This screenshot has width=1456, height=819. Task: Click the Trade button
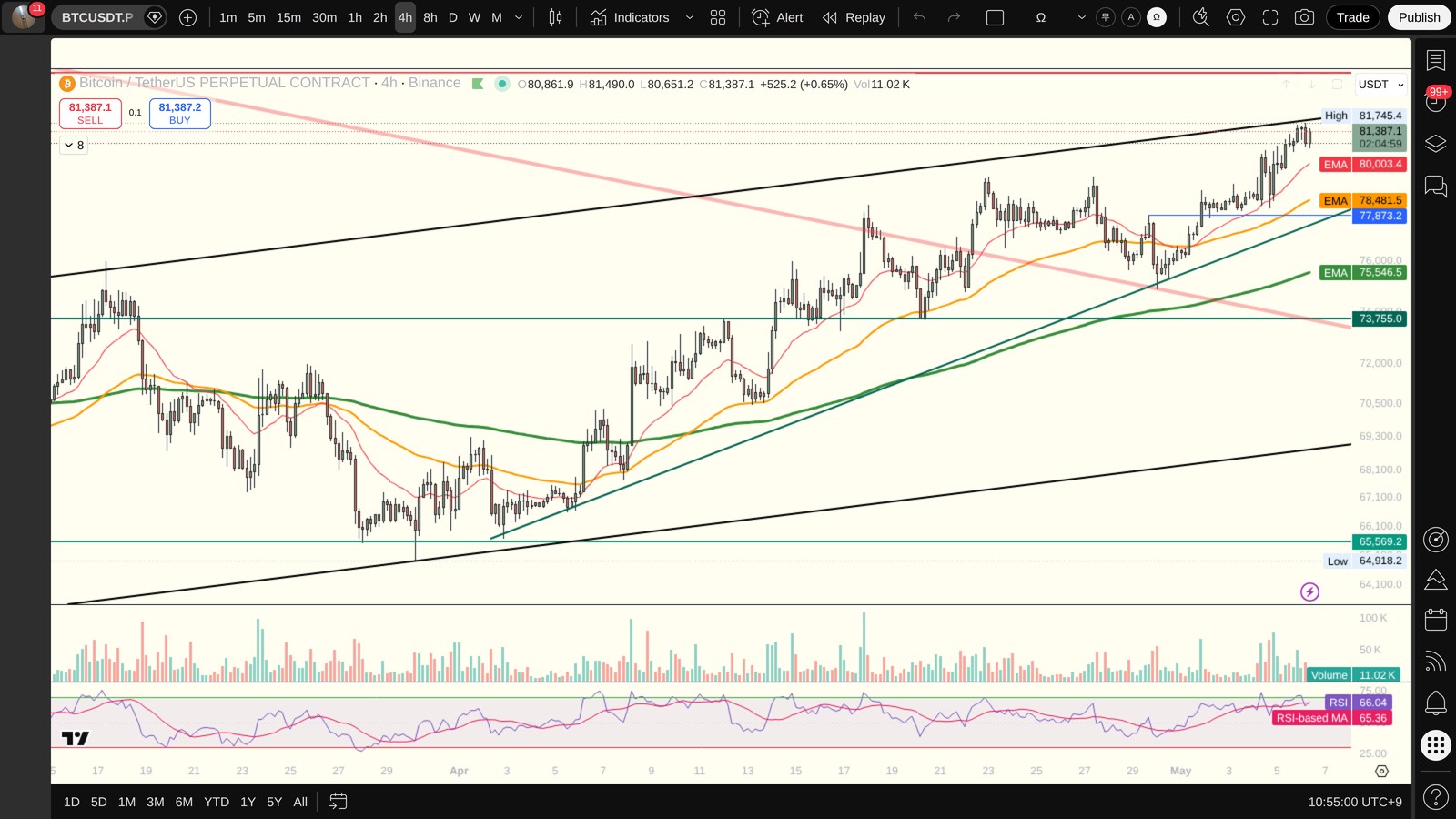click(x=1352, y=17)
